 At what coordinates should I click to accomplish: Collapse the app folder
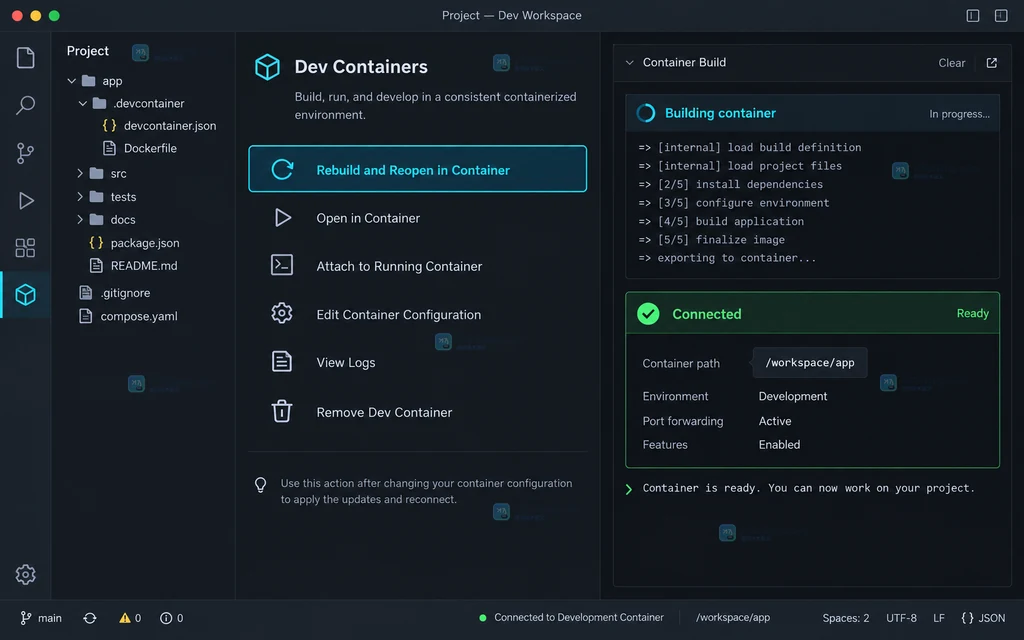[x=71, y=81]
